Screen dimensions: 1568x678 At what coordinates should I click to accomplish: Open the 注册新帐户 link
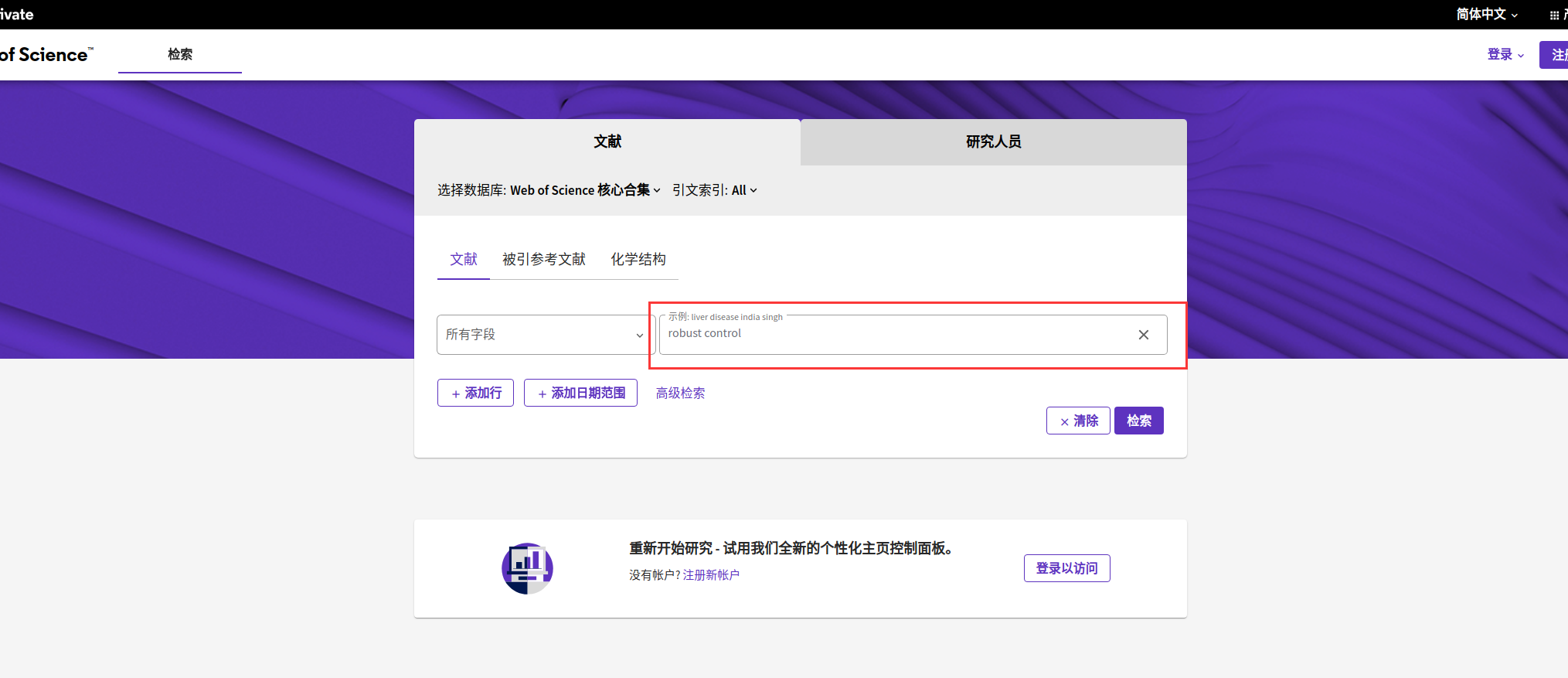[x=711, y=574]
